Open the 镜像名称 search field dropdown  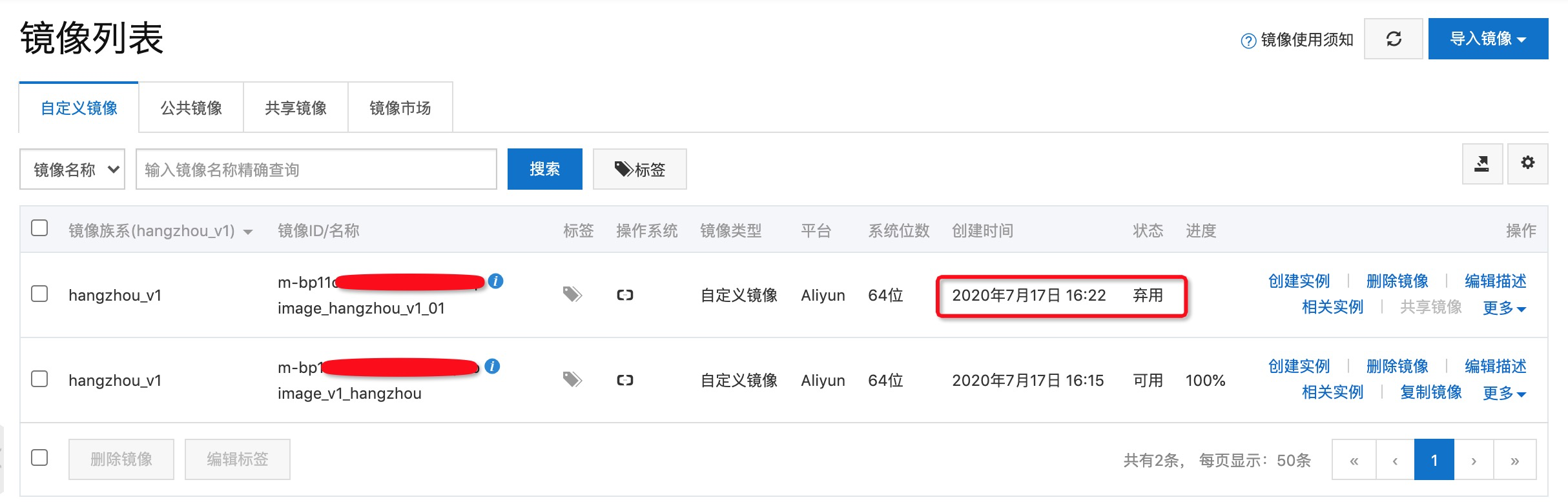pos(72,169)
